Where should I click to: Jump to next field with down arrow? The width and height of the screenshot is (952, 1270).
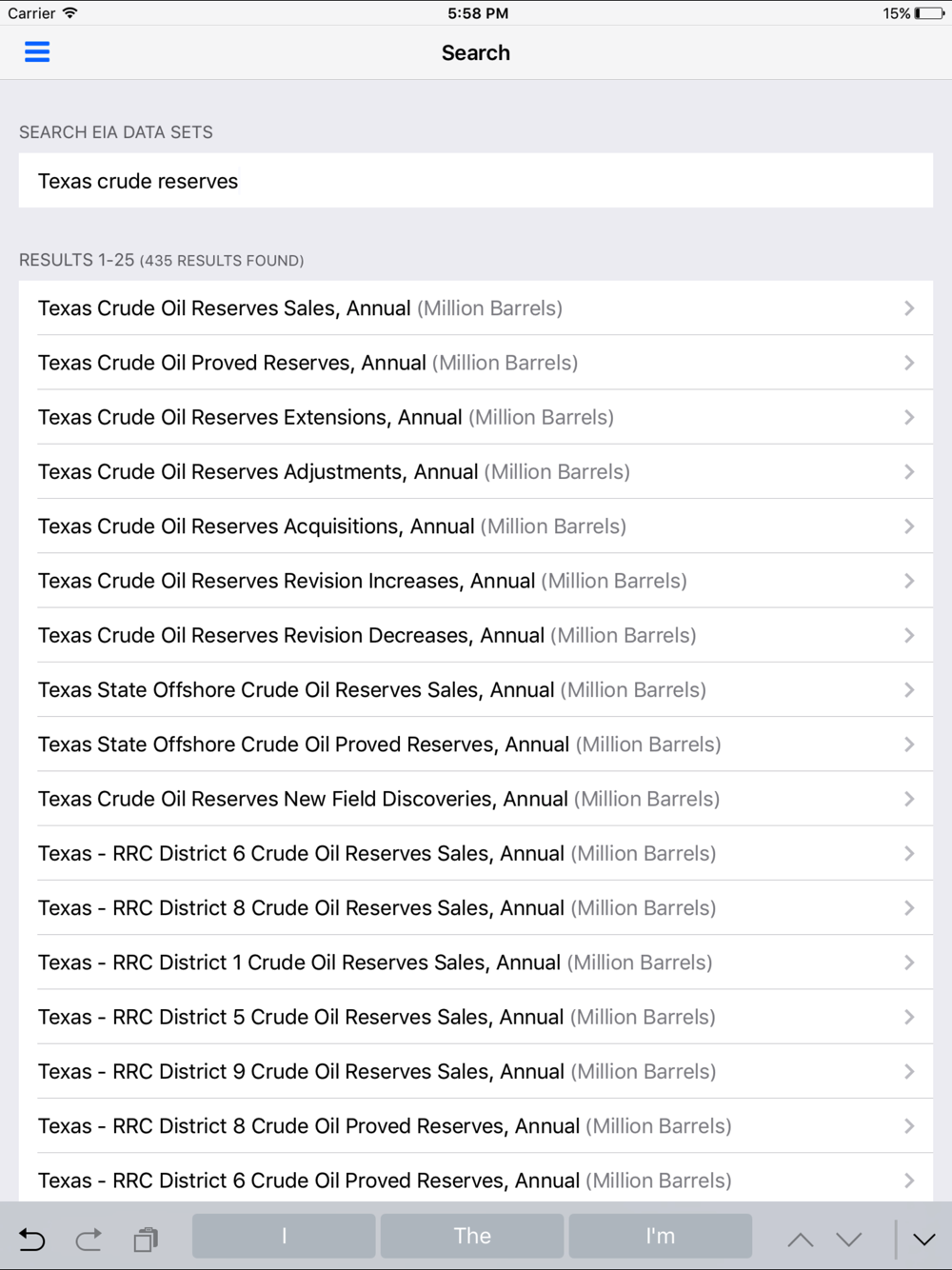(848, 1239)
